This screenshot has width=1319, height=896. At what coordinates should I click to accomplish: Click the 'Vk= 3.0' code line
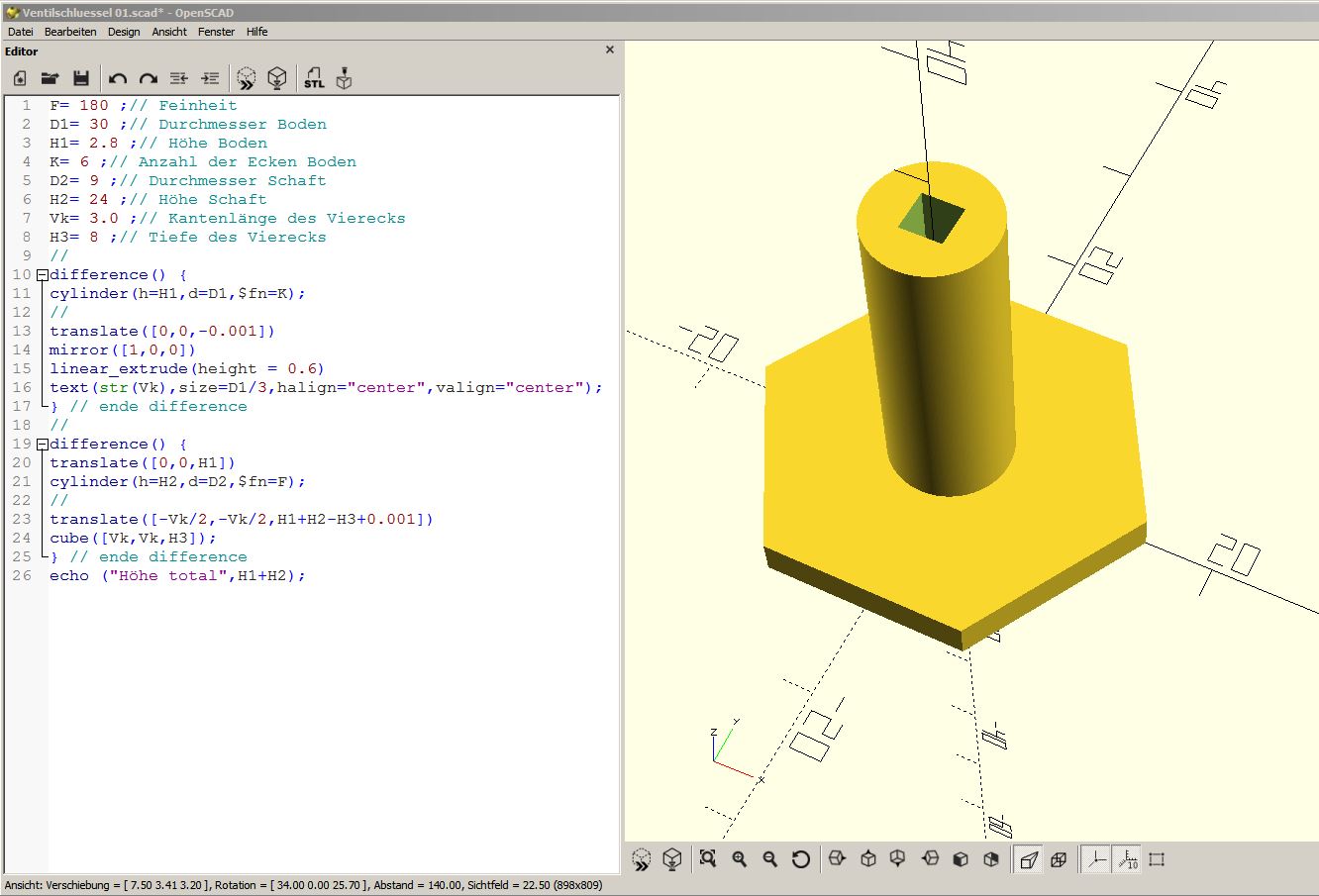coord(228,218)
